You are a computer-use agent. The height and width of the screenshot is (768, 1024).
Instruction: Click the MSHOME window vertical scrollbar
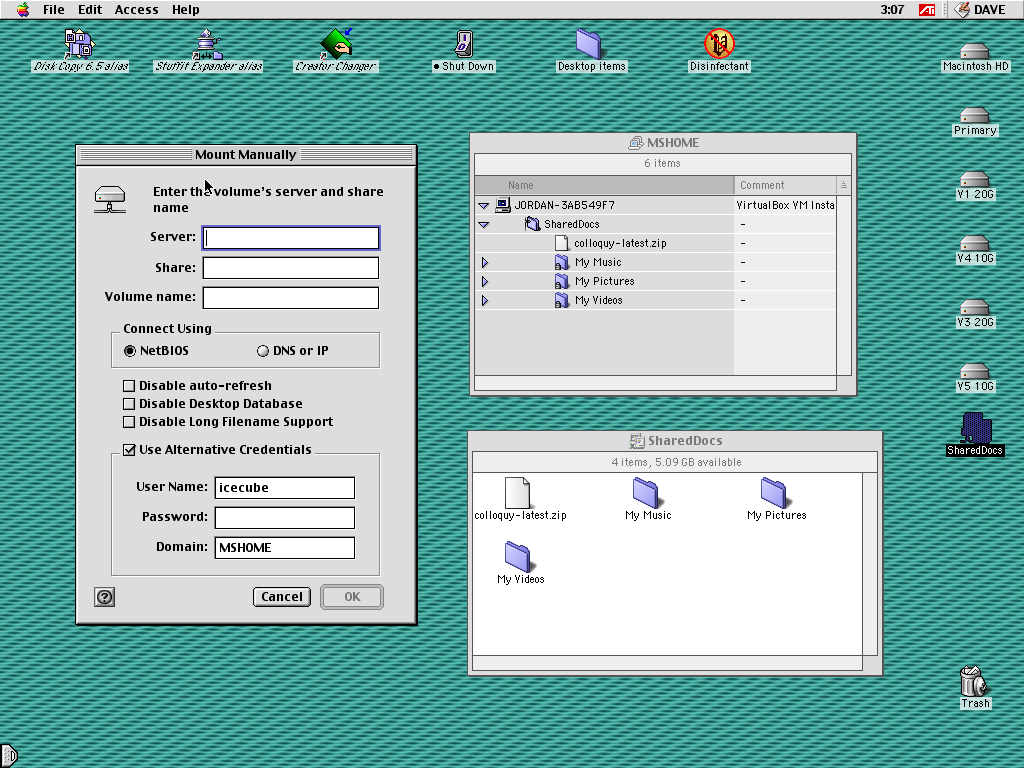tap(844, 284)
